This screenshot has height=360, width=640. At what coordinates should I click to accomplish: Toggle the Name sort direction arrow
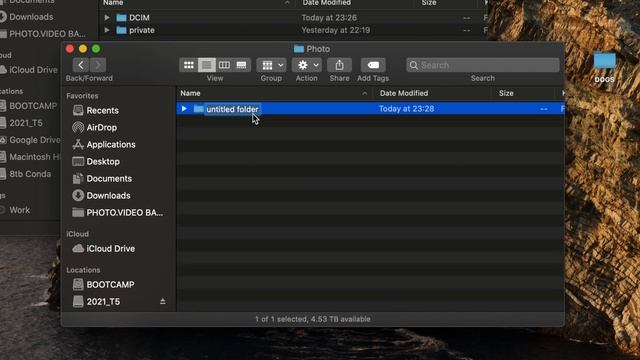point(364,93)
